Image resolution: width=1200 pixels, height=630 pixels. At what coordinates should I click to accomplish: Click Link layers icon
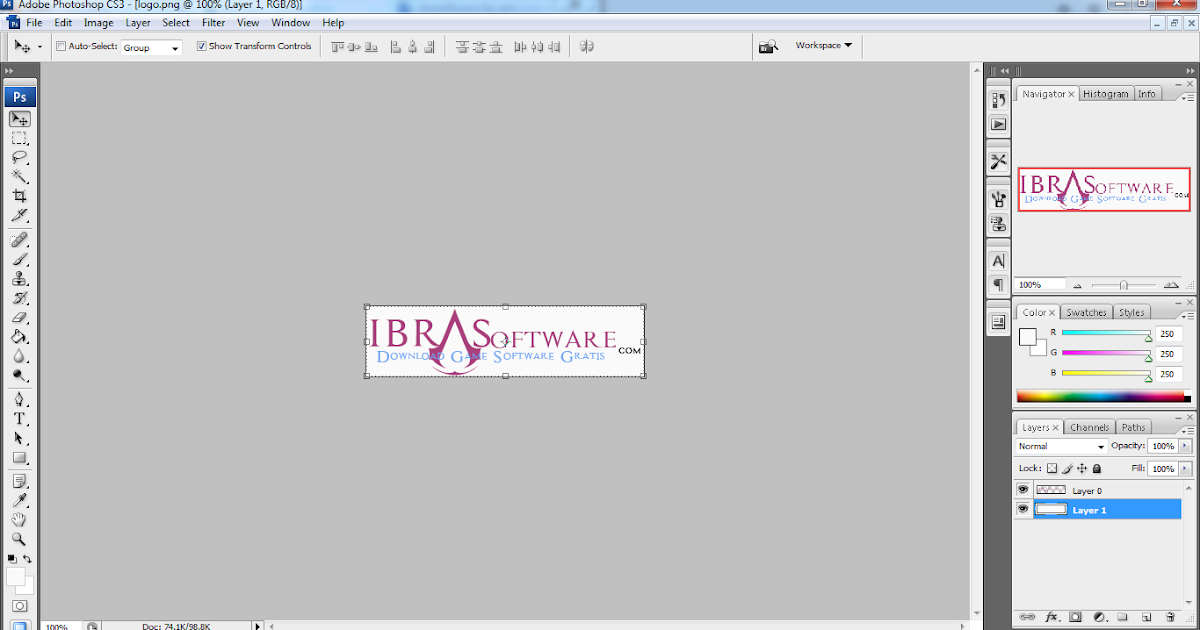pyautogui.click(x=1028, y=618)
